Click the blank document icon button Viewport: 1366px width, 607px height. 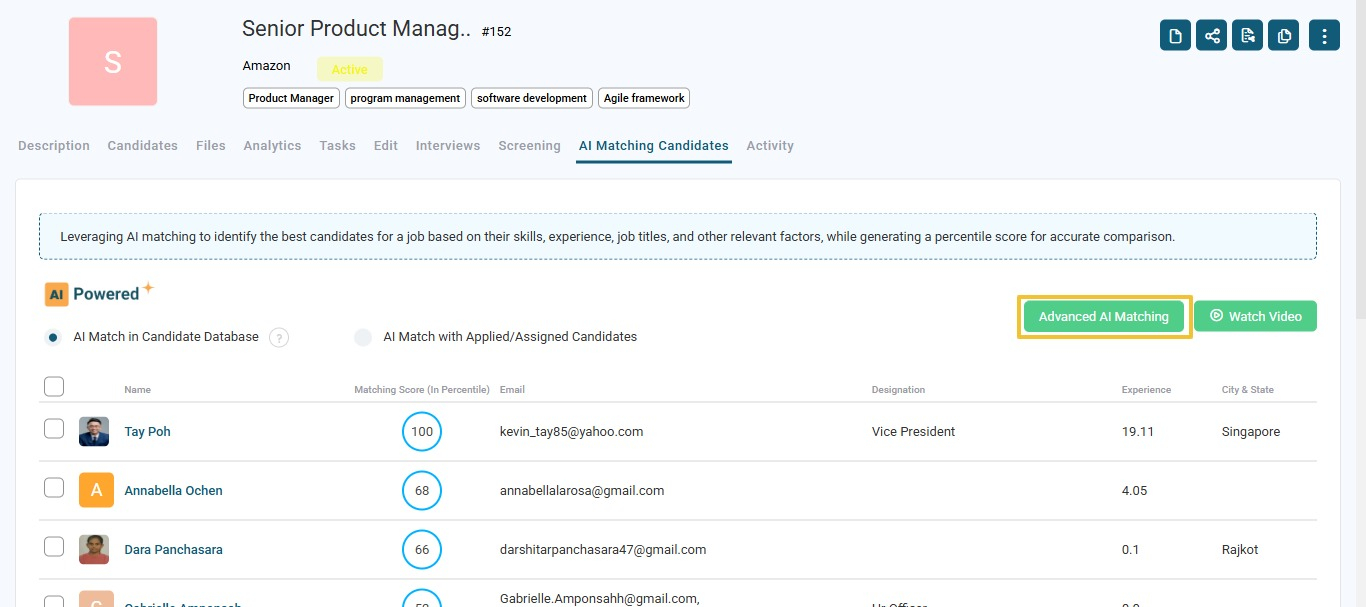pyautogui.click(x=1175, y=36)
